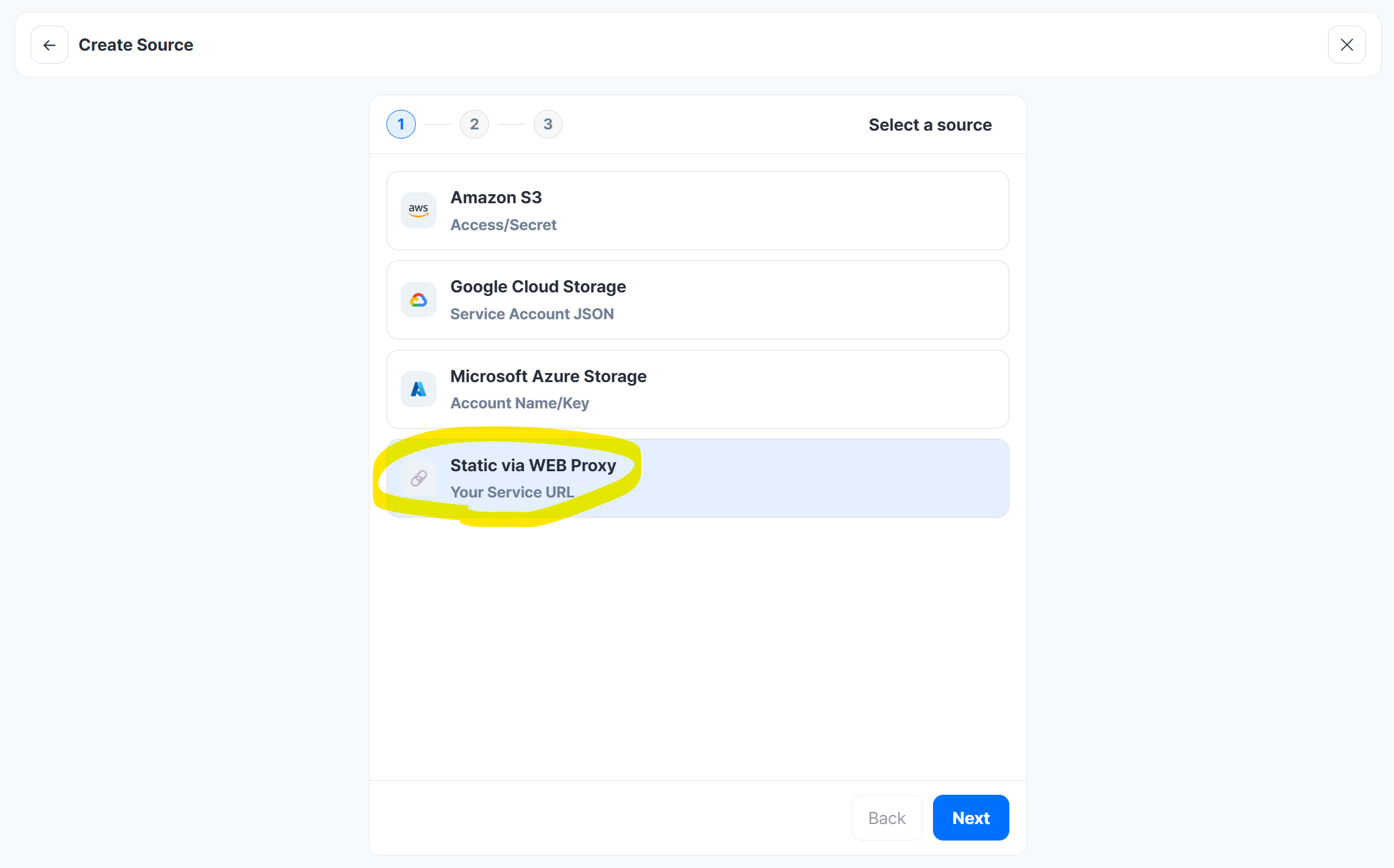Viewport: 1394px width, 868px height.
Task: Click Account Name/Key subtitle
Action: click(520, 403)
